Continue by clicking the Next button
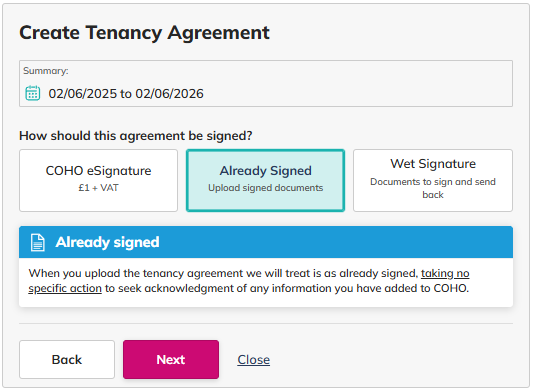533x391 pixels. pyautogui.click(x=171, y=359)
